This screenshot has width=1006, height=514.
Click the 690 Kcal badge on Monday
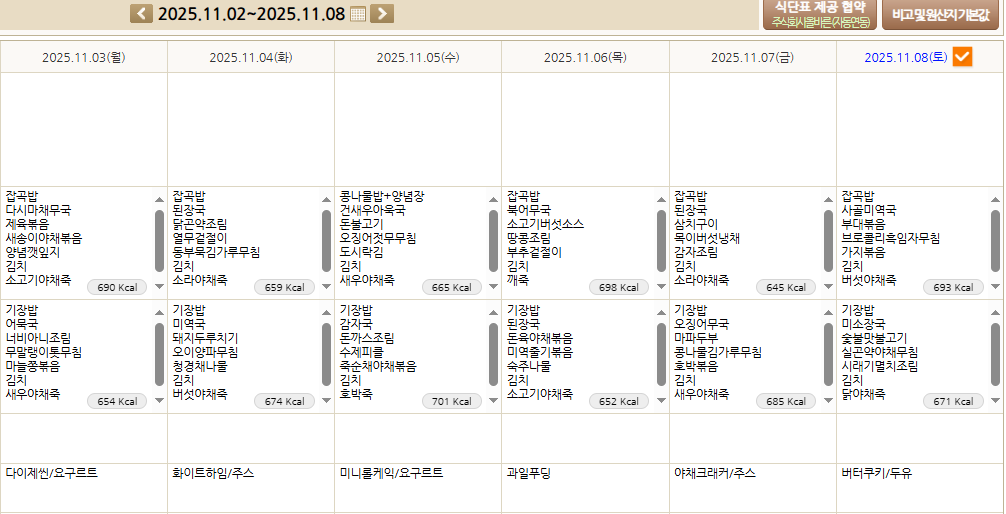pyautogui.click(x=117, y=287)
